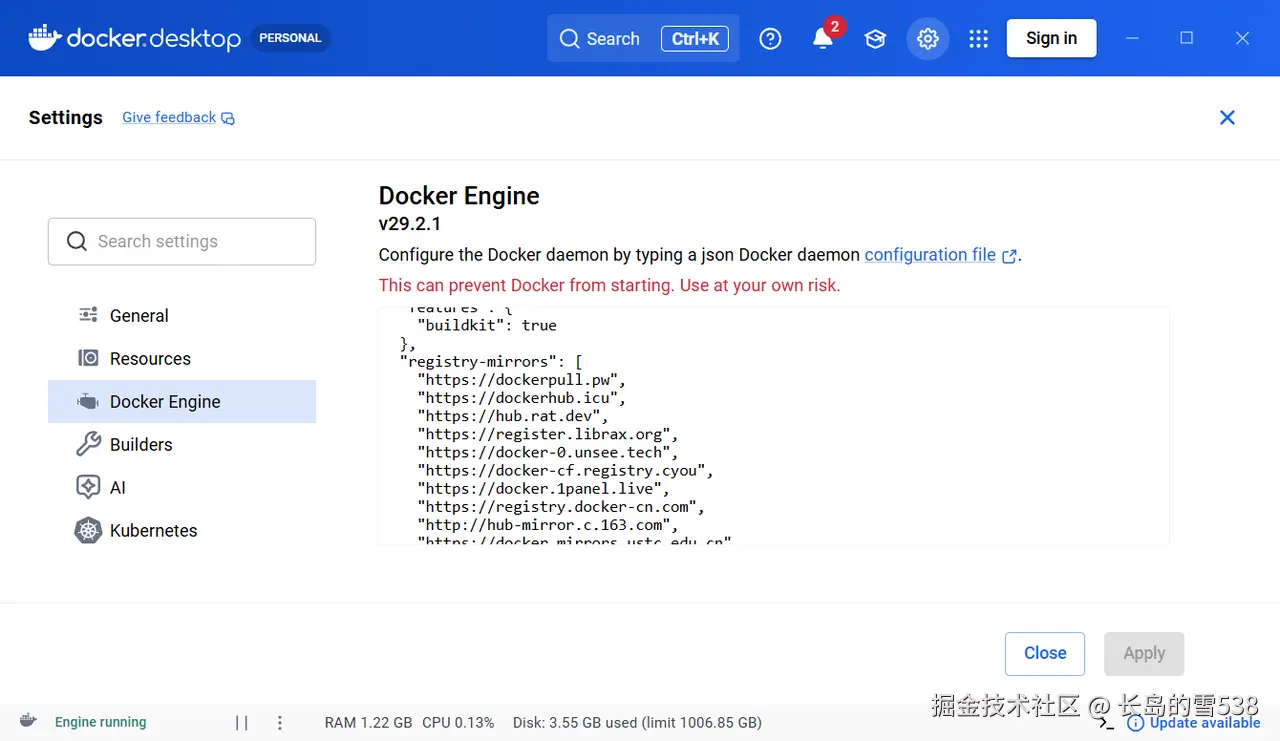Screen dimensions: 1280x741
Task: Click the header Search bar
Action: click(643, 39)
